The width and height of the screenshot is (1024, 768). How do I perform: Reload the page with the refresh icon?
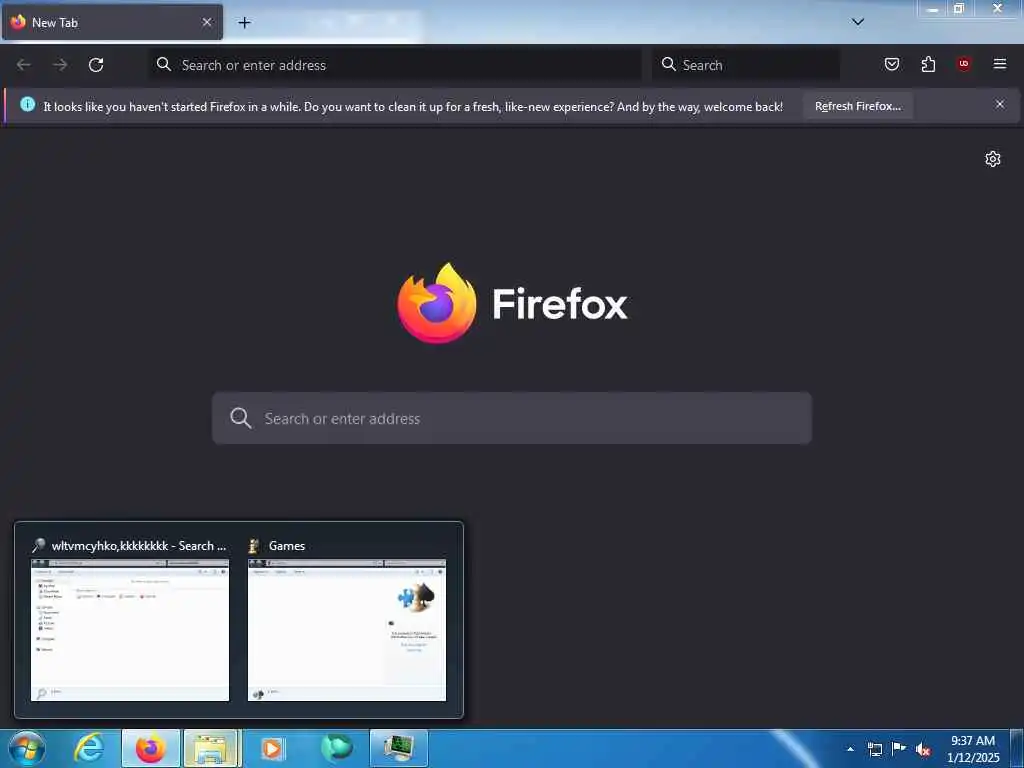96,65
